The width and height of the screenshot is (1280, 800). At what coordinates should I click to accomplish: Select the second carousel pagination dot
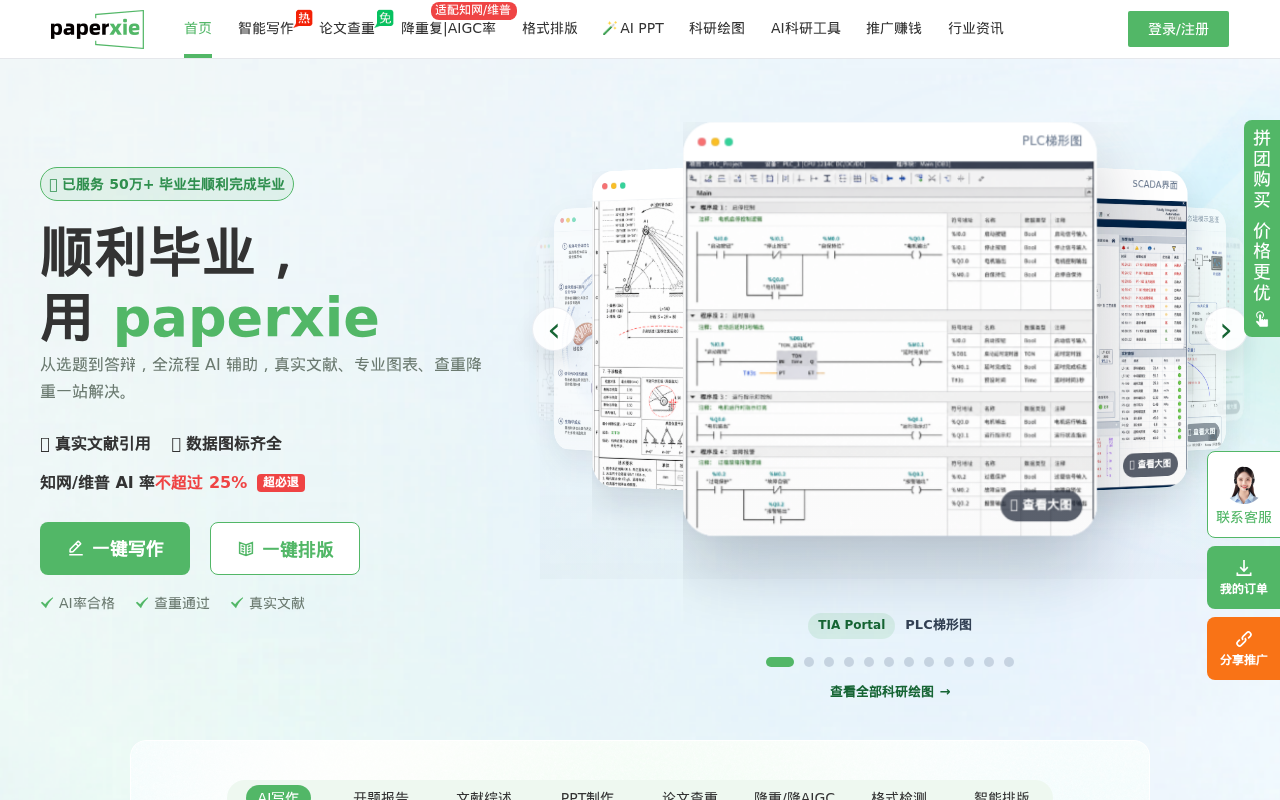(809, 662)
